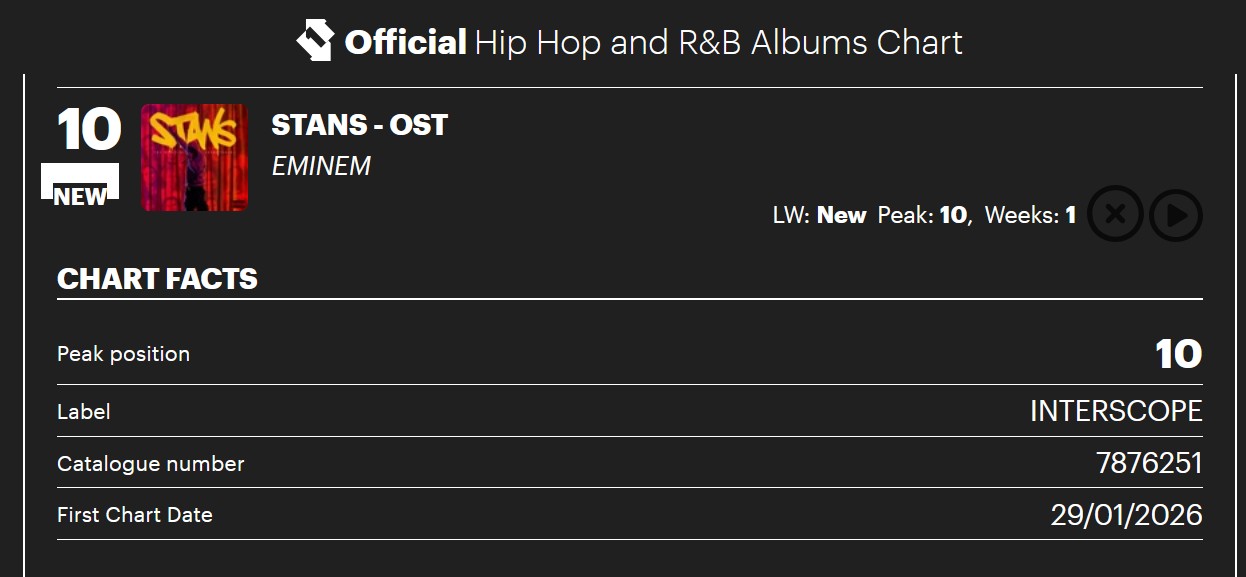Screen dimensions: 1246x577
Task: Open the EMINEM artist link
Action: pyautogui.click(x=321, y=166)
